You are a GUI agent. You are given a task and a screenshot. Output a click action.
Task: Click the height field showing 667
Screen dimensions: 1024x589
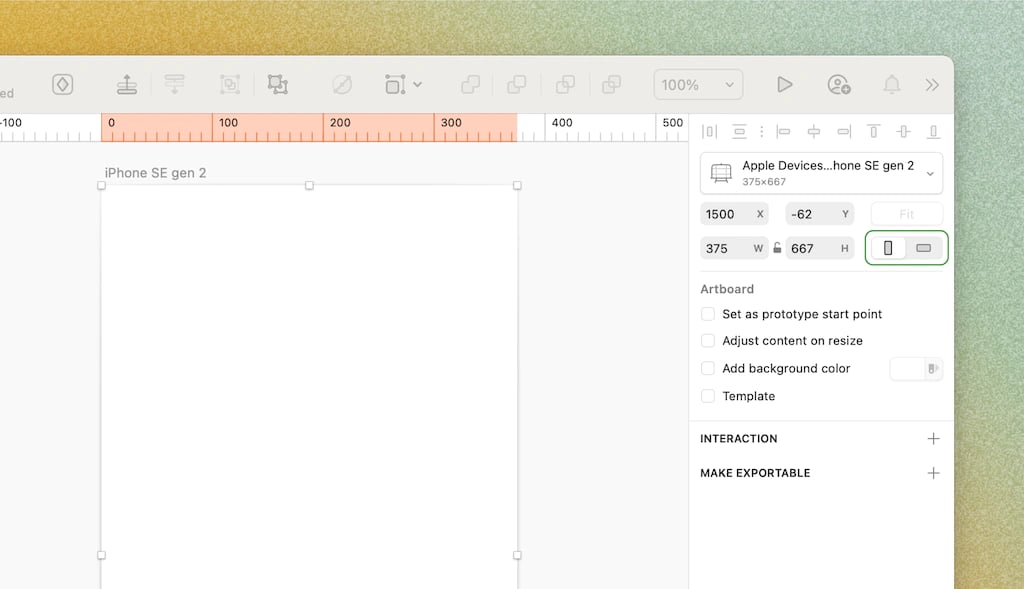[x=820, y=248]
